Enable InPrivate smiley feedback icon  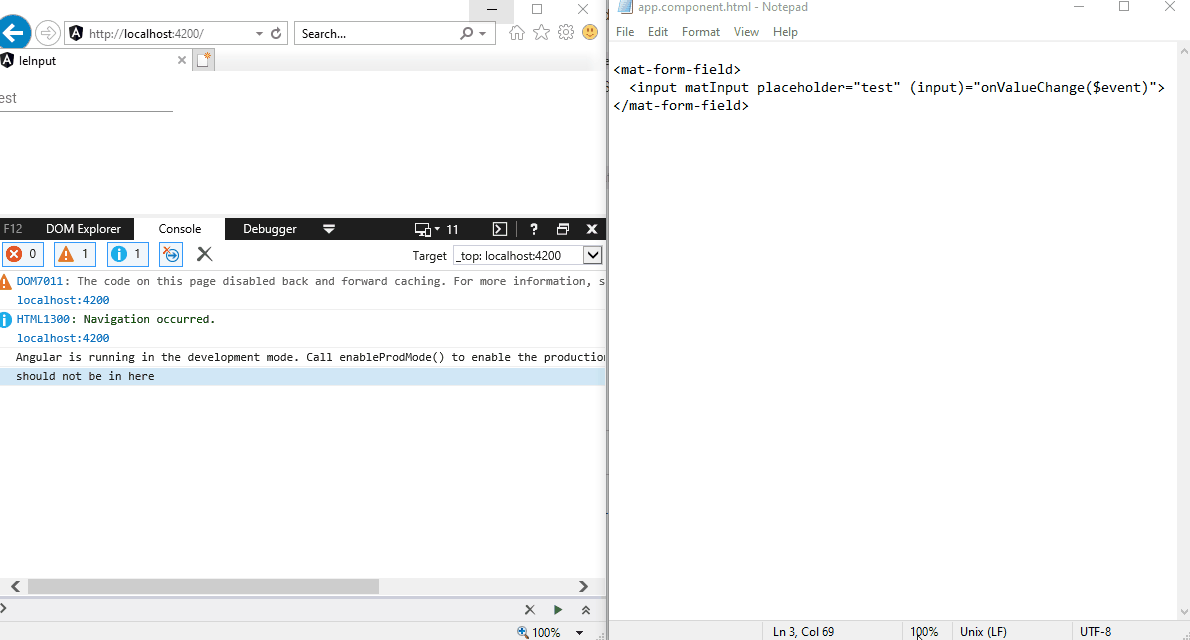point(590,32)
